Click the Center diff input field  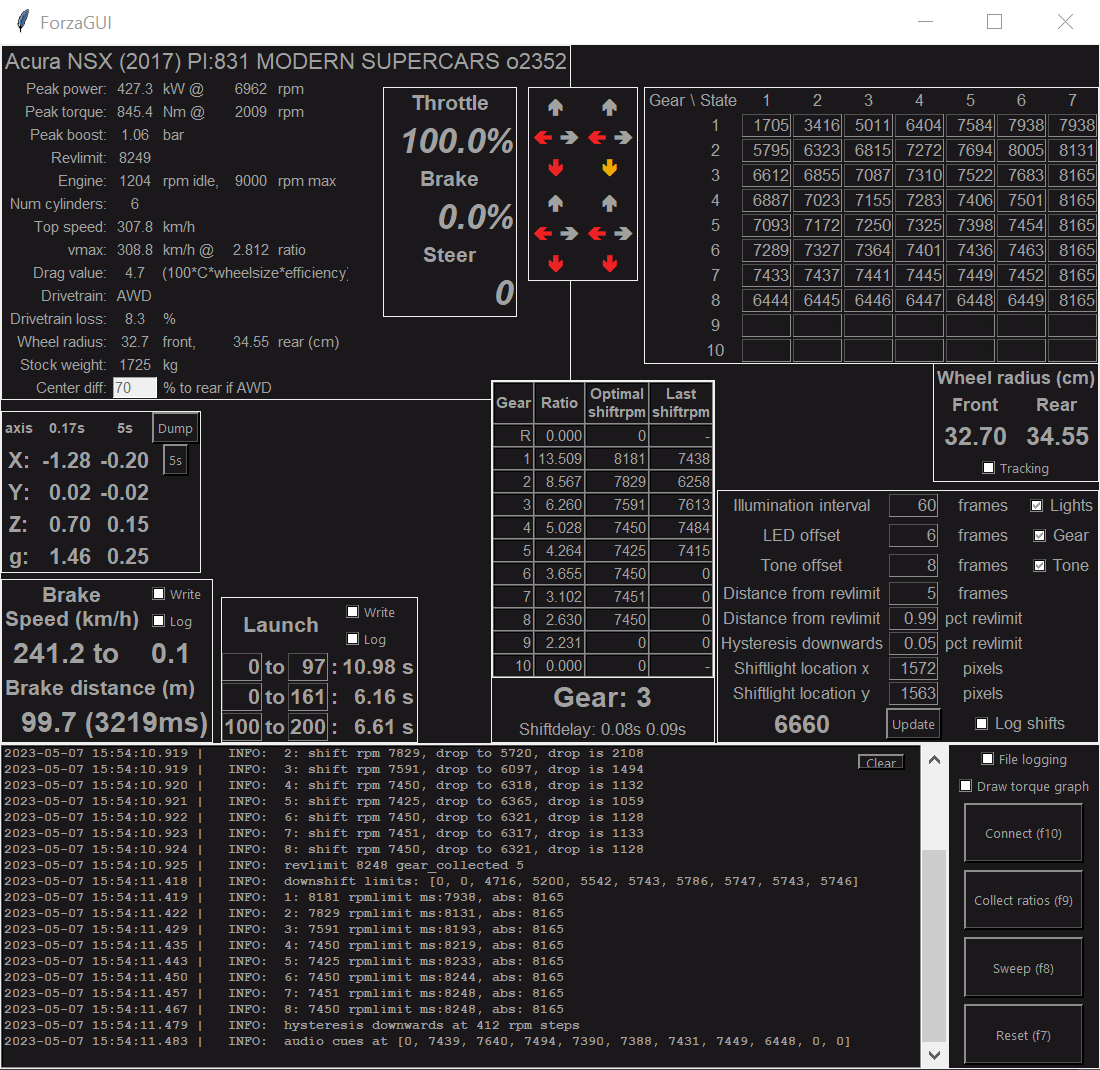(134, 388)
